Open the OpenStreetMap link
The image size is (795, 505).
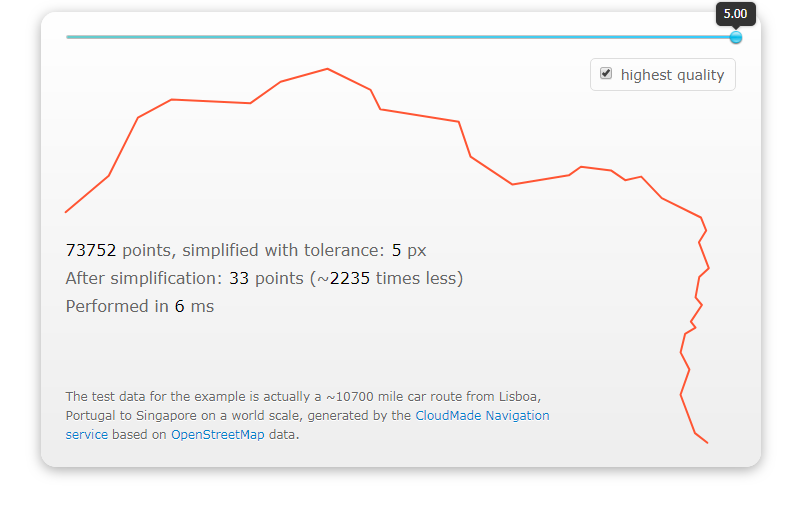tap(218, 435)
